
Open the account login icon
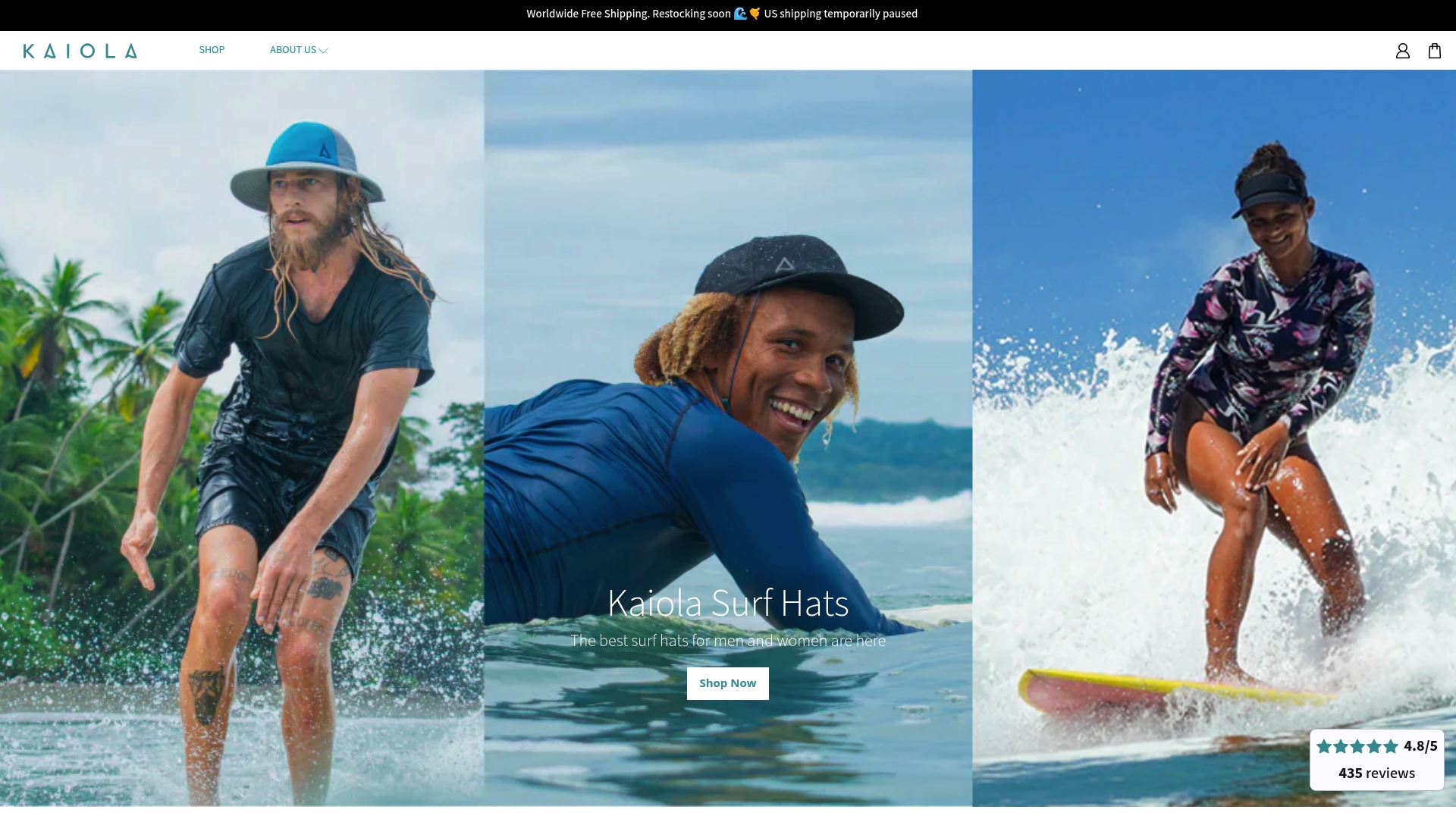(x=1402, y=51)
